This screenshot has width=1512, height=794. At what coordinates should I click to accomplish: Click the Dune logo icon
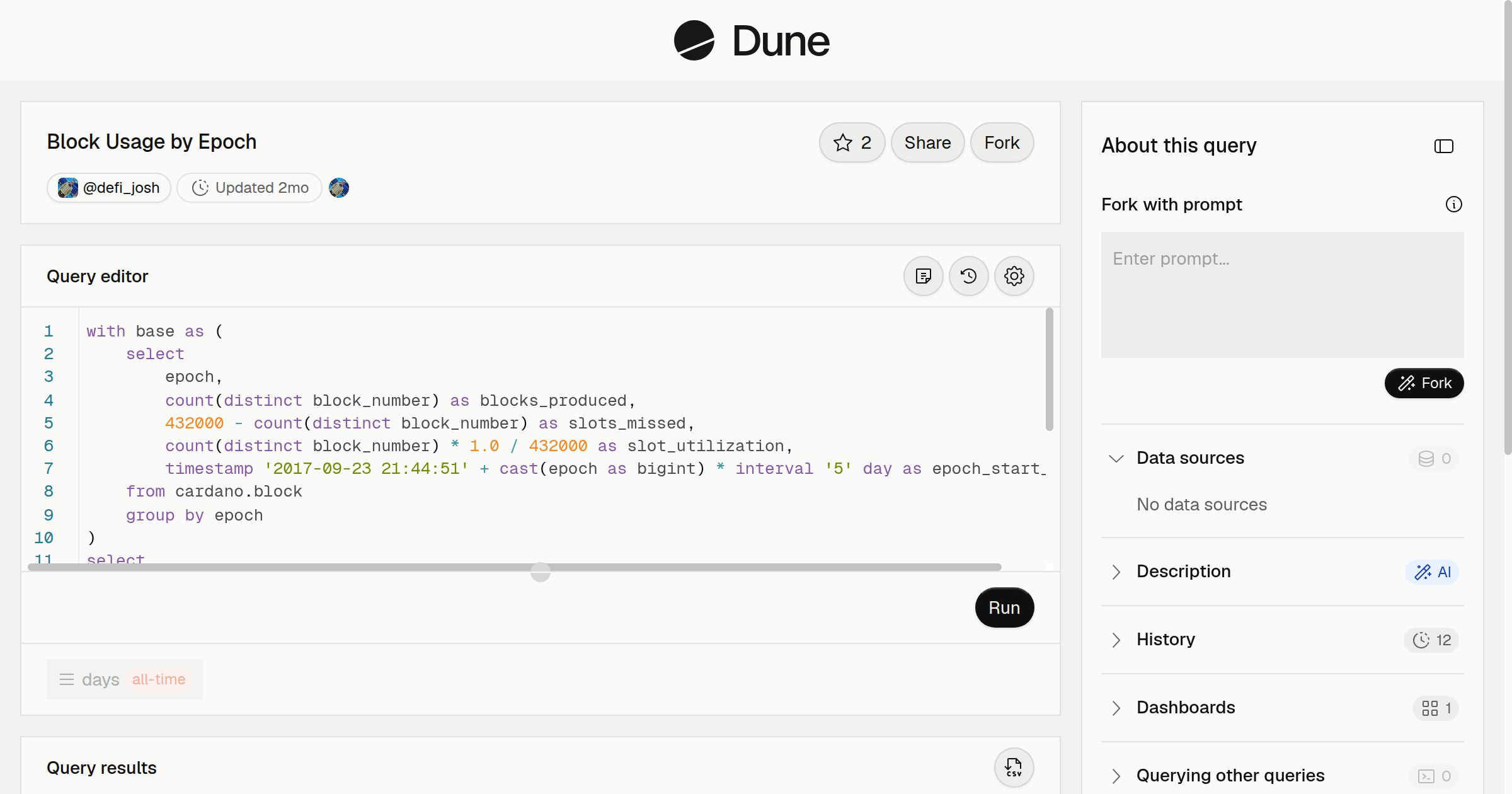pyautogui.click(x=694, y=40)
